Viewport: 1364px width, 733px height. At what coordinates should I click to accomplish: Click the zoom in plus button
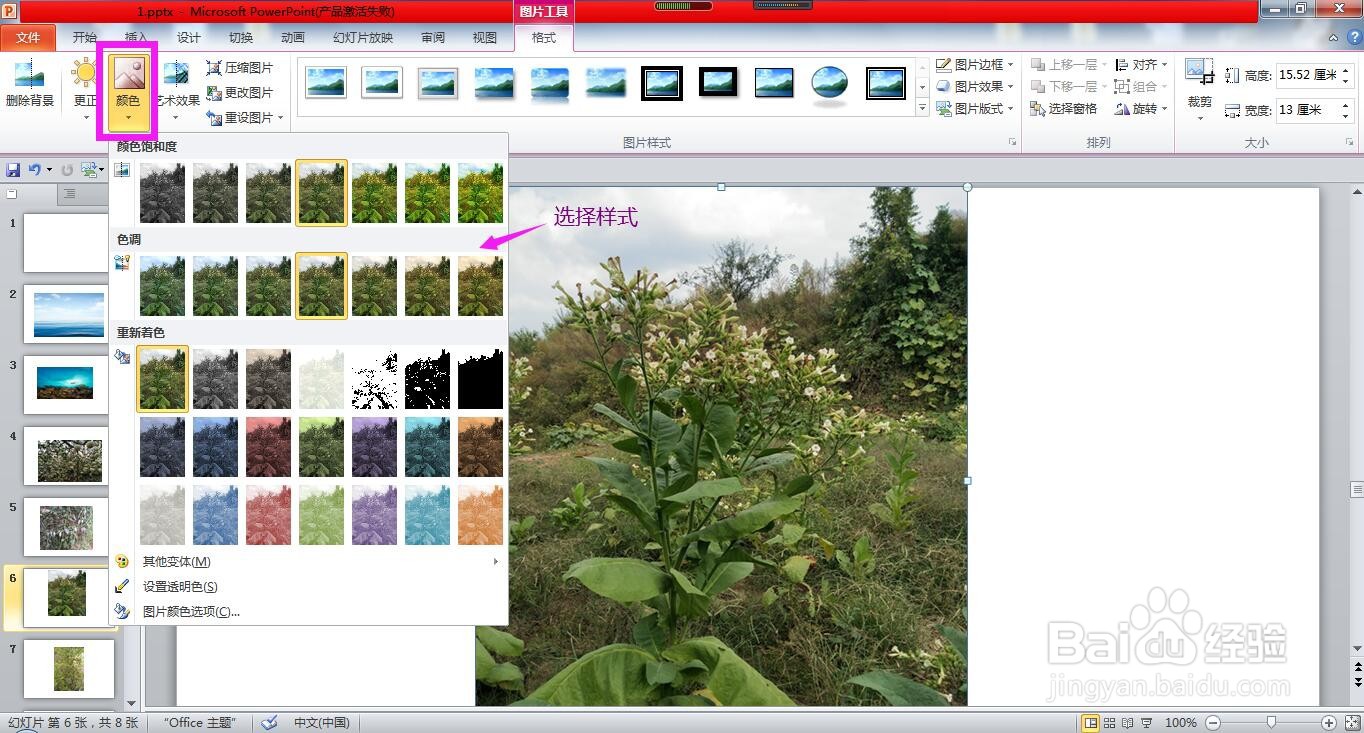click(1329, 723)
